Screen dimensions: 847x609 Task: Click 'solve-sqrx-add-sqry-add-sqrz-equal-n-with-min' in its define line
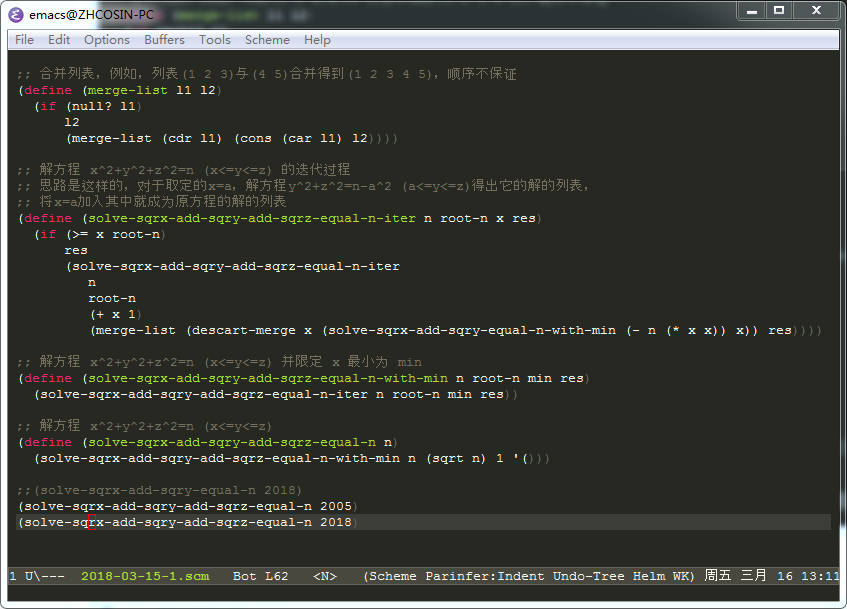tap(268, 378)
